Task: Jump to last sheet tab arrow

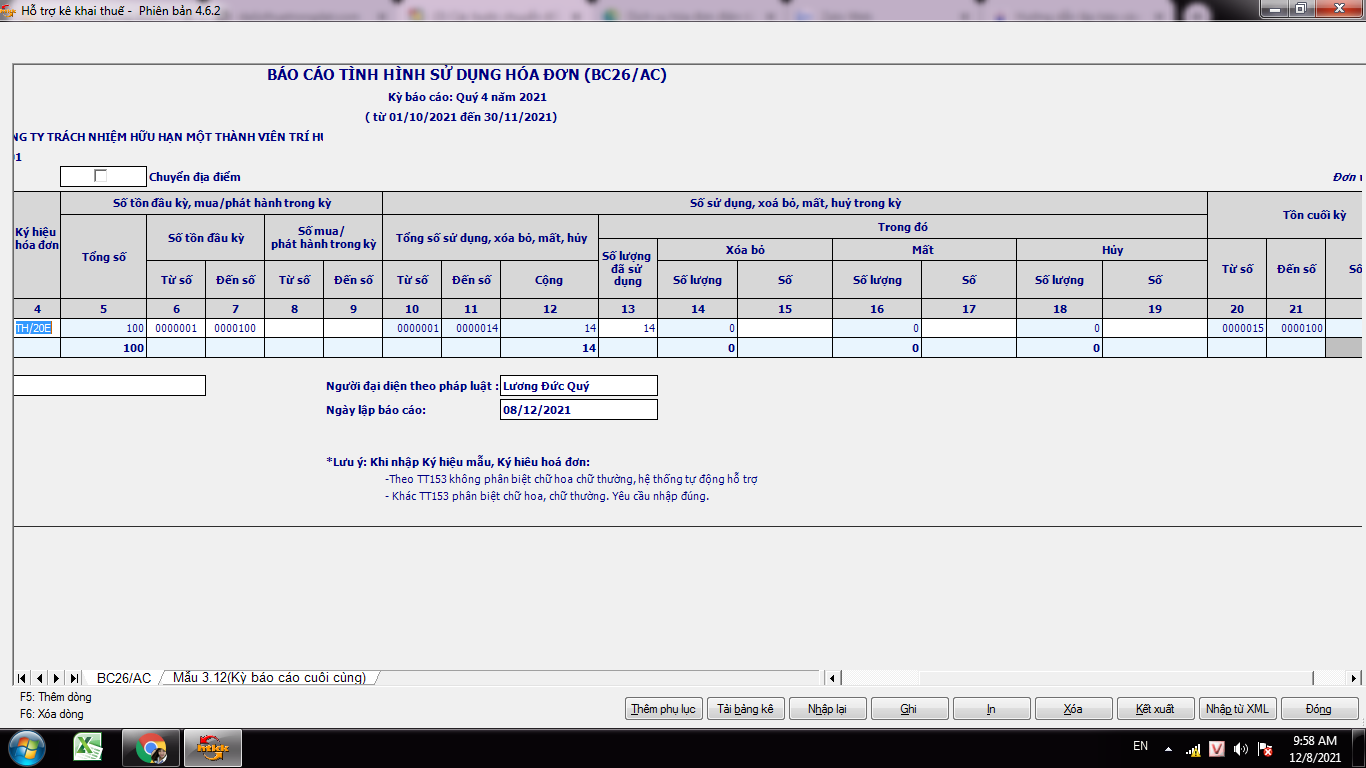Action: tap(73, 678)
